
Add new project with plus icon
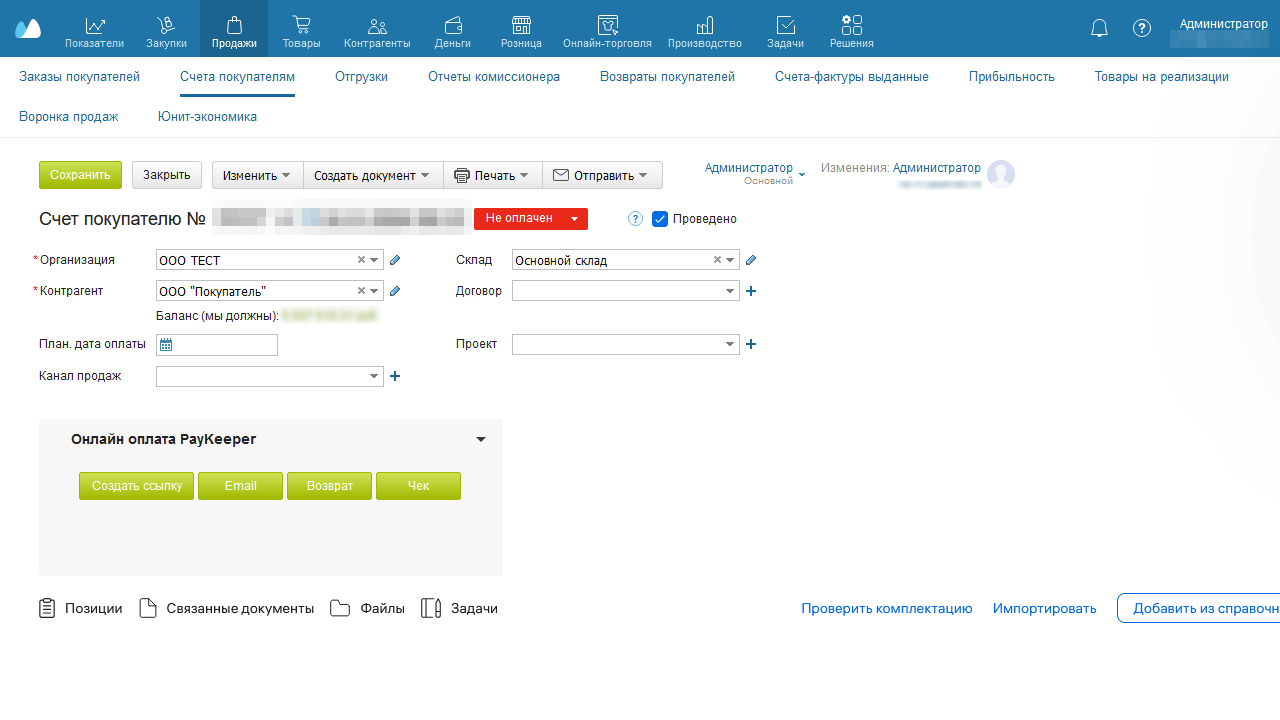point(751,344)
